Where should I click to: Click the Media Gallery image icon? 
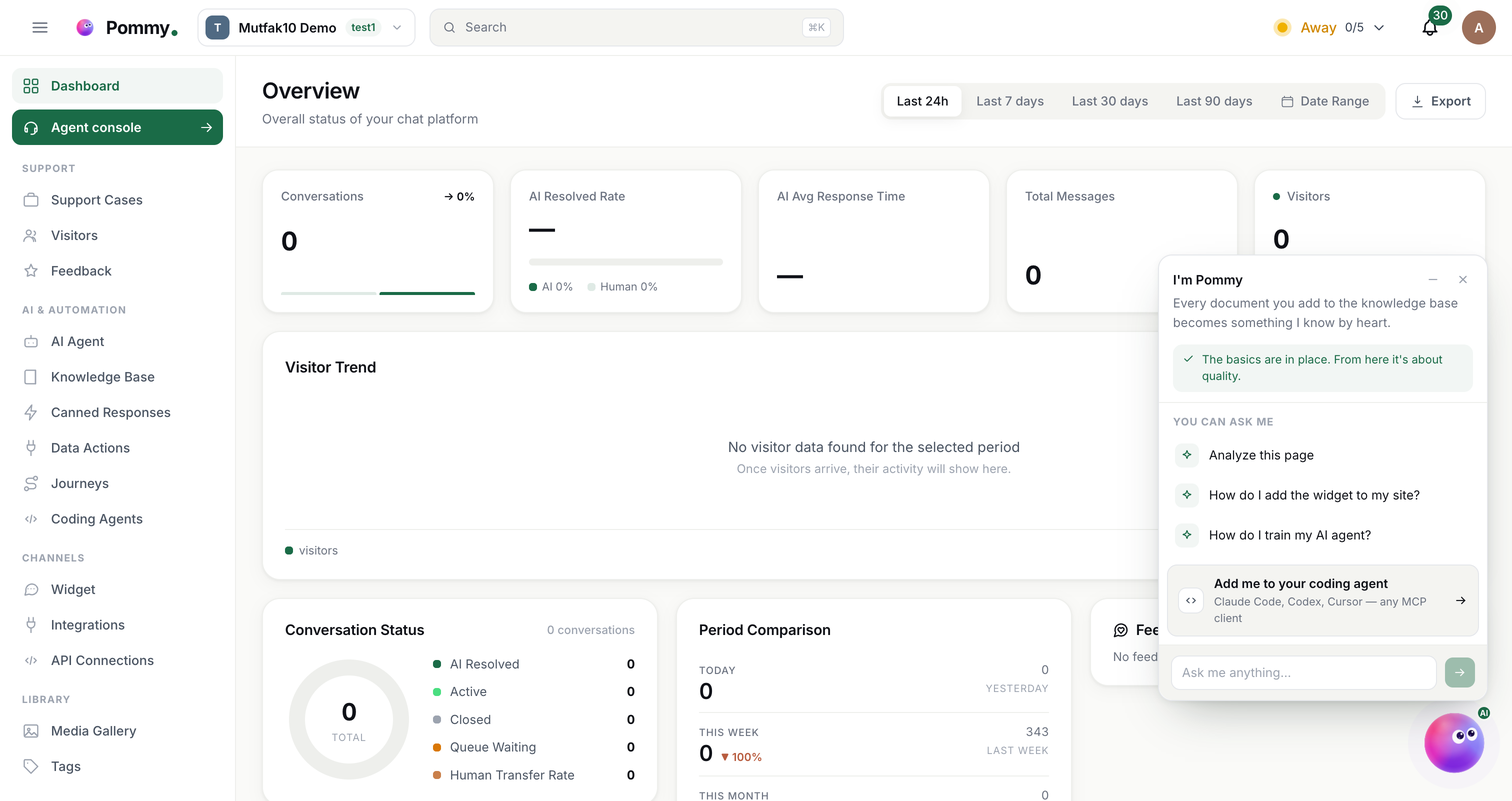pyautogui.click(x=31, y=731)
